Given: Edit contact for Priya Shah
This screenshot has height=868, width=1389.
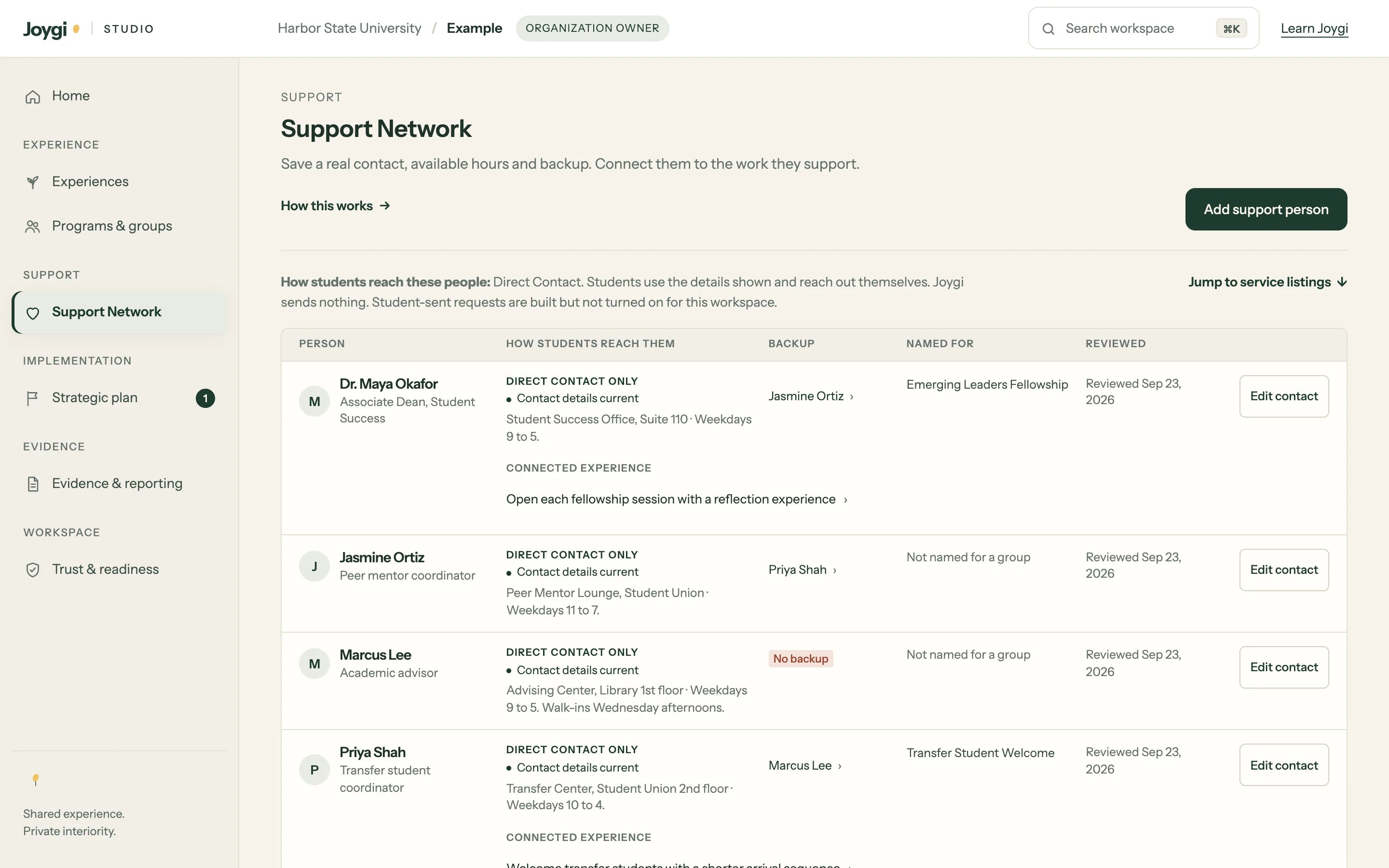Looking at the screenshot, I should (x=1283, y=765).
